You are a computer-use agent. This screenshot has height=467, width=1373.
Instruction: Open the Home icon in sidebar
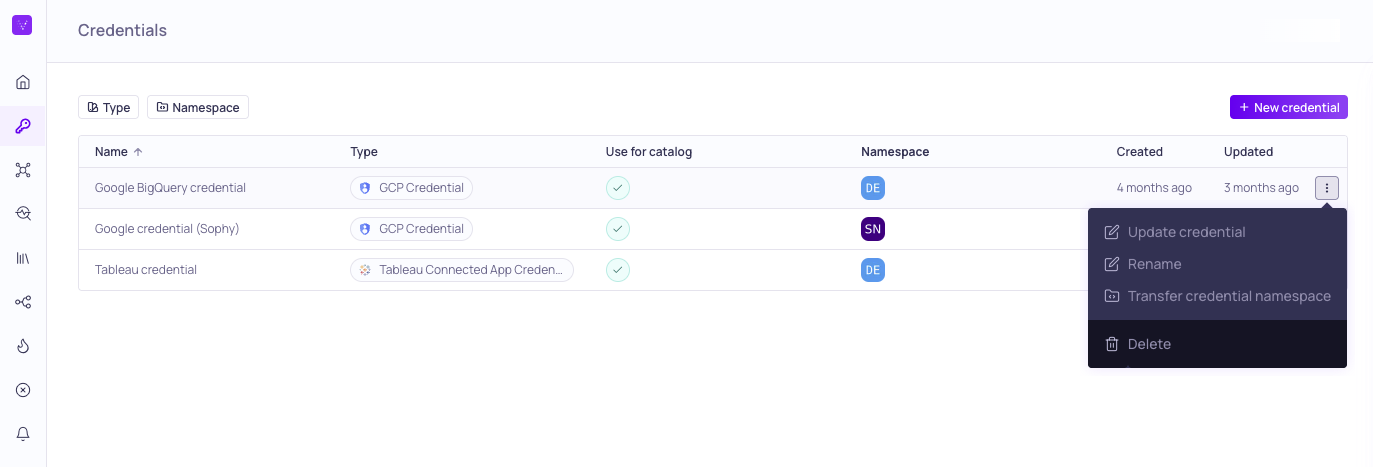point(23,82)
